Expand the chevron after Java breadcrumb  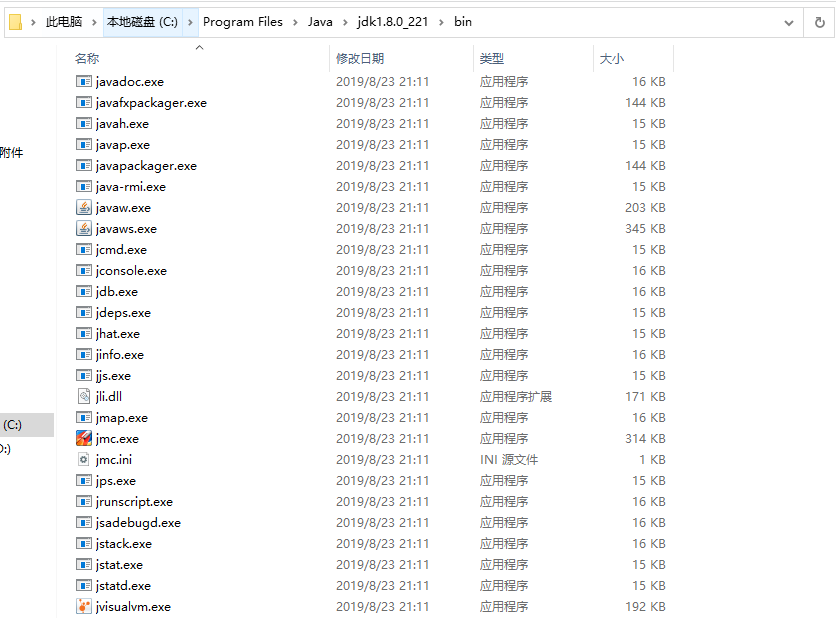pyautogui.click(x=345, y=22)
